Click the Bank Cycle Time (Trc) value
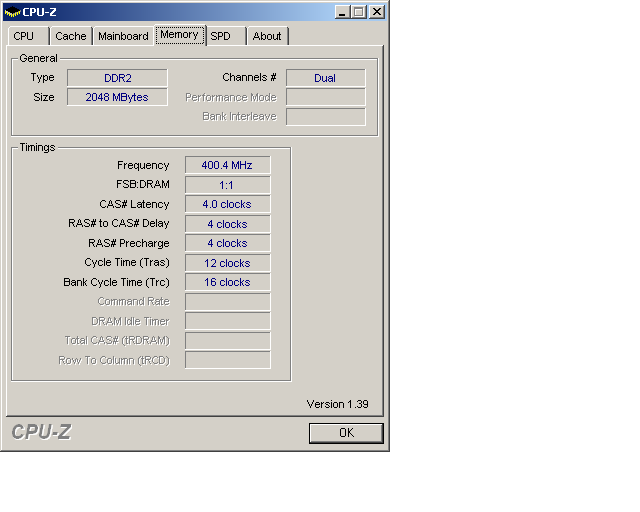The width and height of the screenshot is (640, 512). pos(227,282)
